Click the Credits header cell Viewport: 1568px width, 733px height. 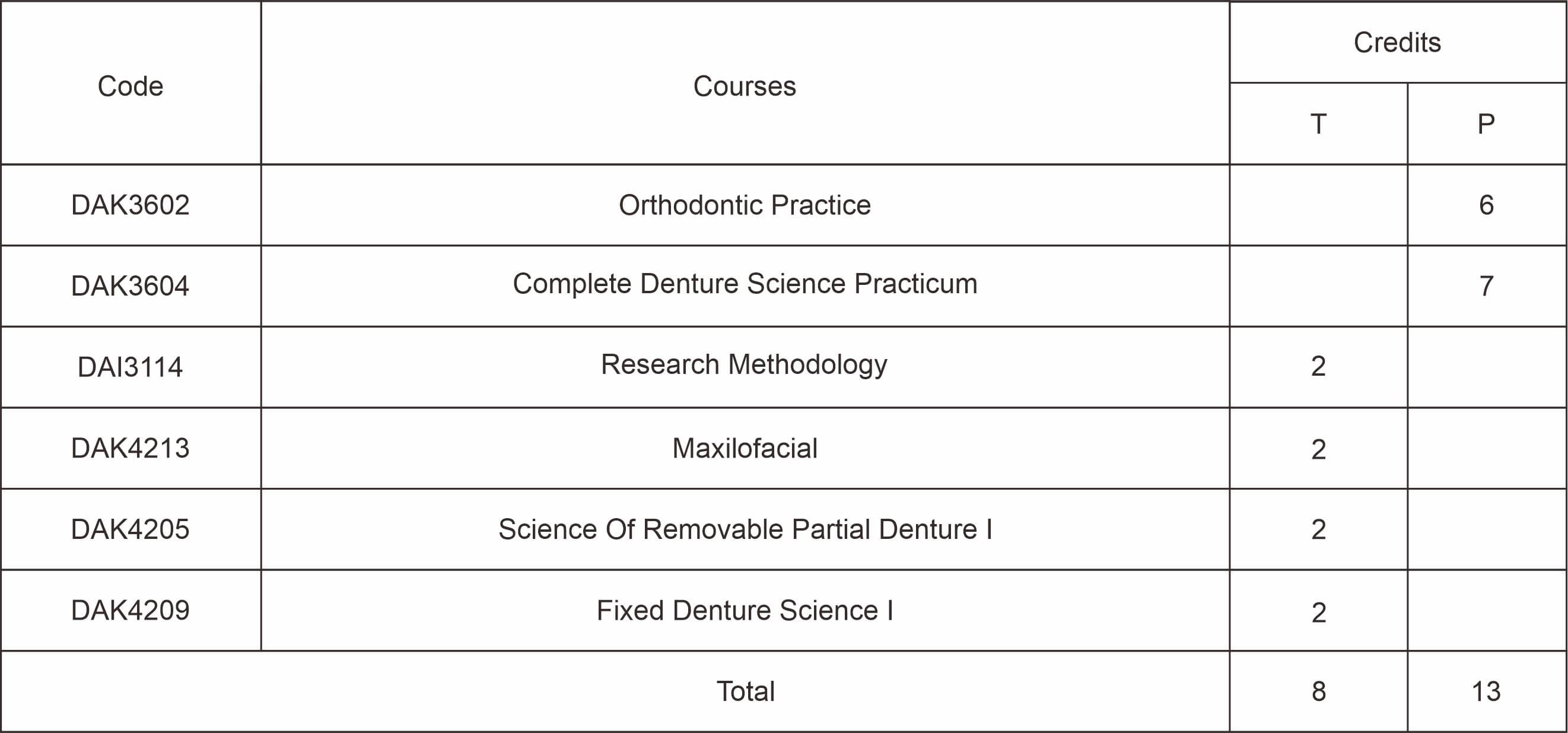pos(1397,43)
